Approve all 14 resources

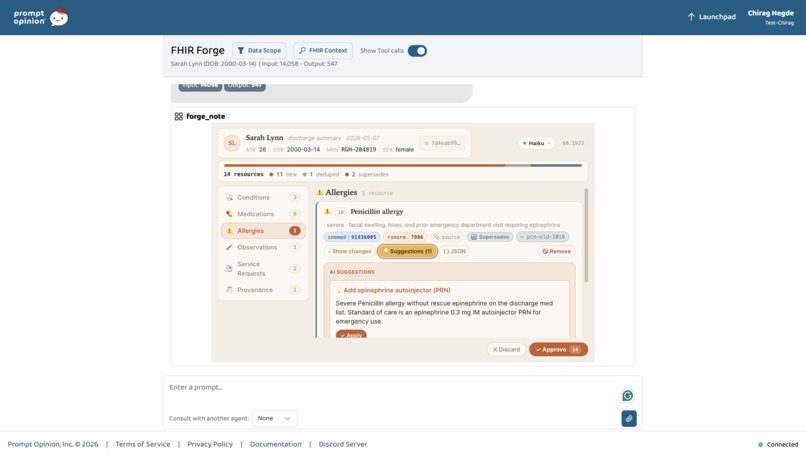click(x=558, y=350)
